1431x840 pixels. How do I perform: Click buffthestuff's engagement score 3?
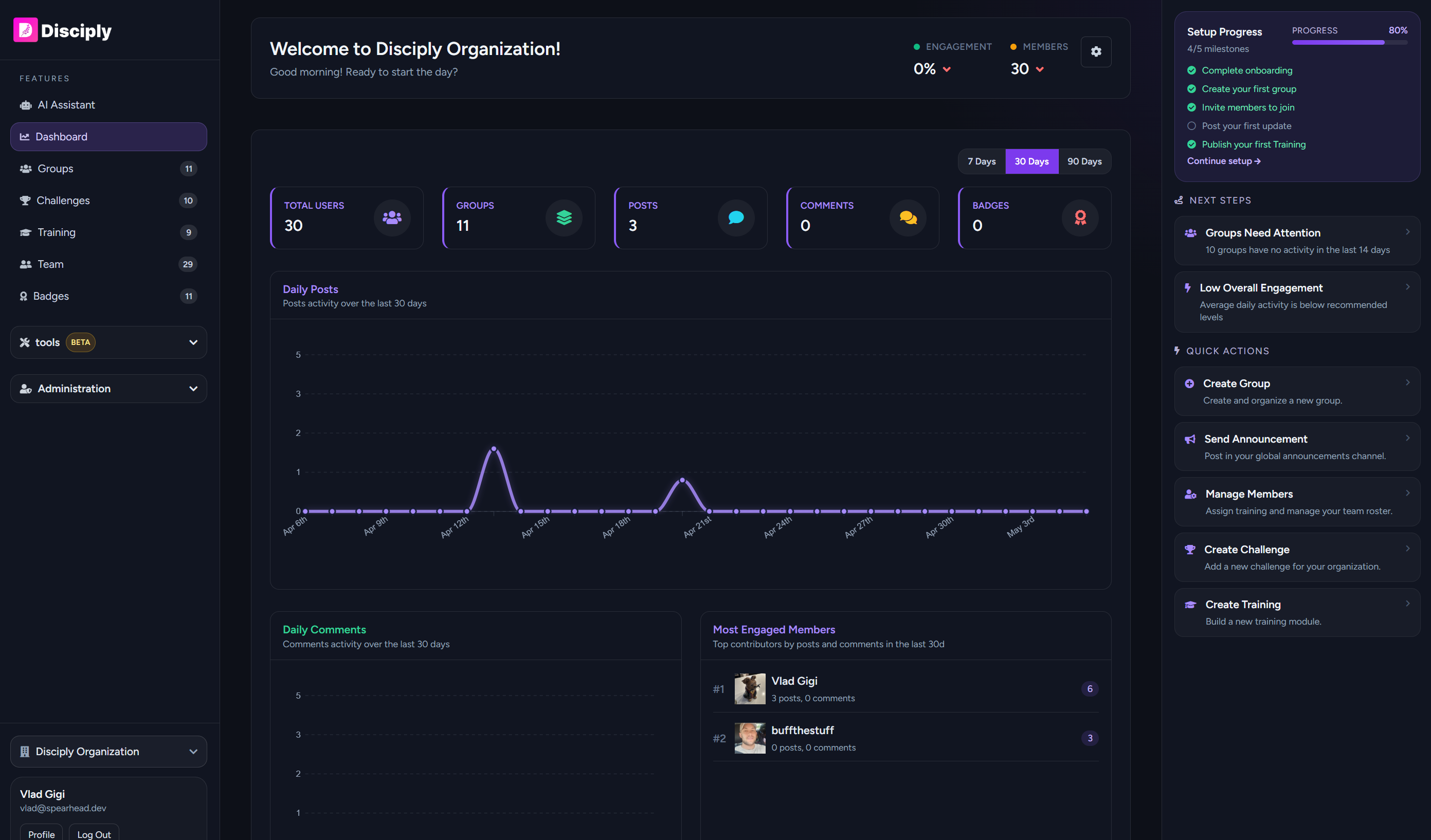(x=1089, y=738)
